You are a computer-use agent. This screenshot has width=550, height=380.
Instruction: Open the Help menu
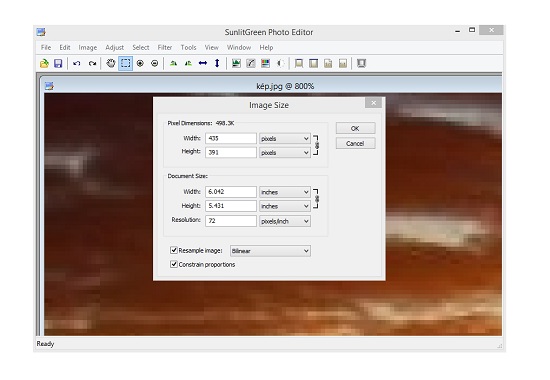click(x=266, y=47)
